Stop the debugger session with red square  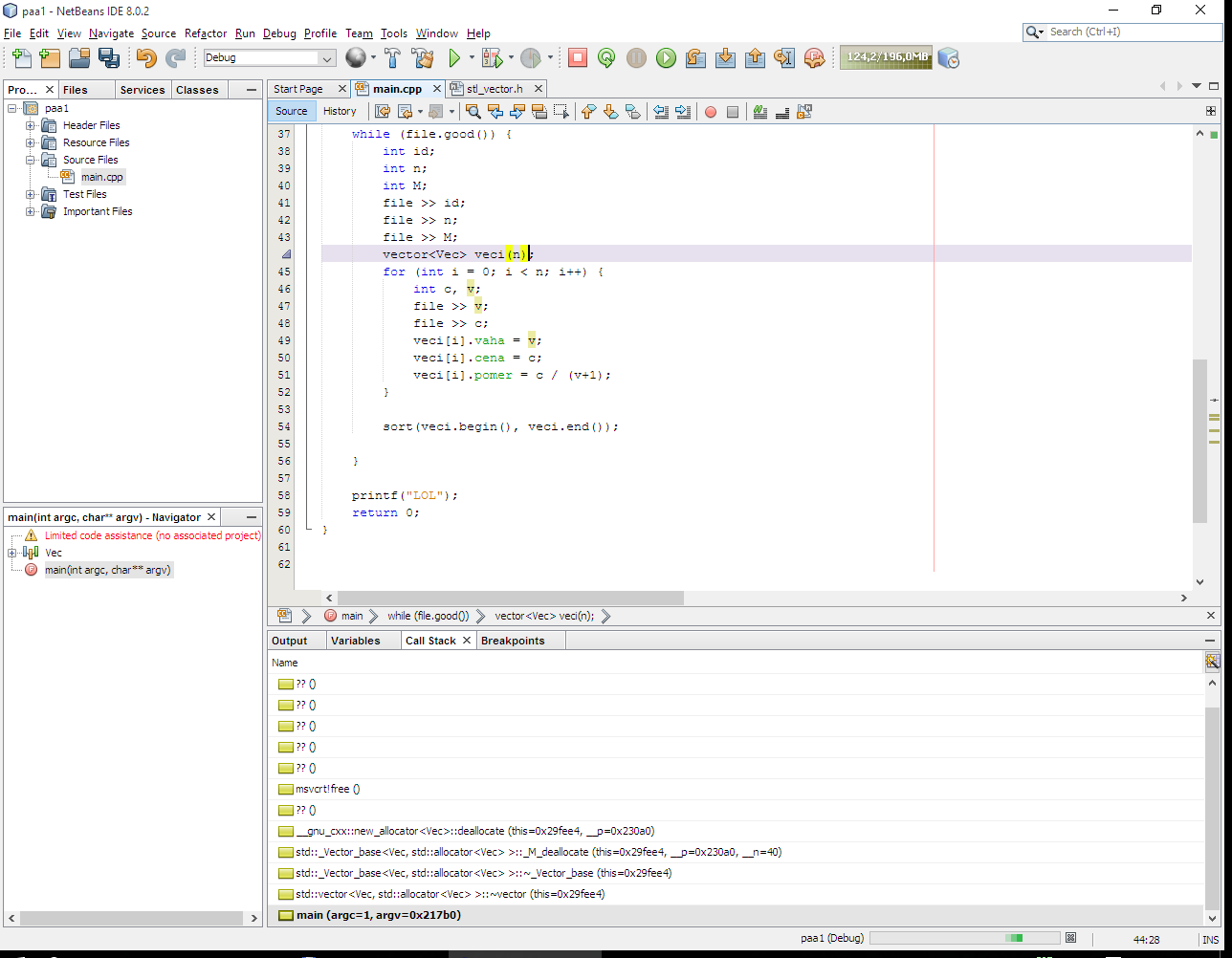pos(578,58)
